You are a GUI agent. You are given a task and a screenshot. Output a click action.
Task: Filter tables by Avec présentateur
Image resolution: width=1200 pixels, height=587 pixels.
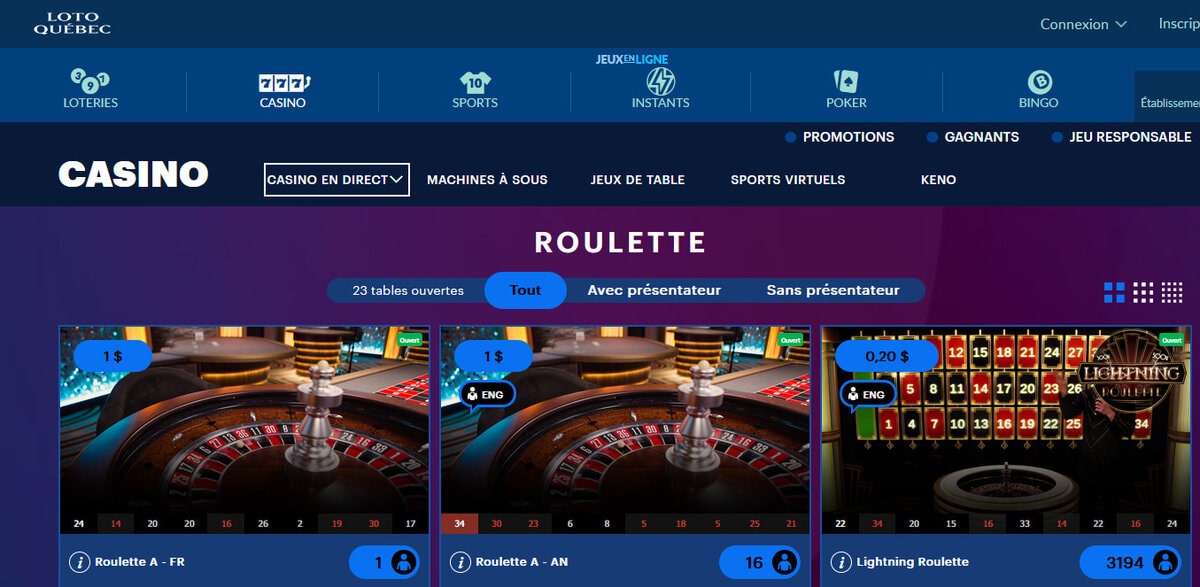click(x=654, y=290)
